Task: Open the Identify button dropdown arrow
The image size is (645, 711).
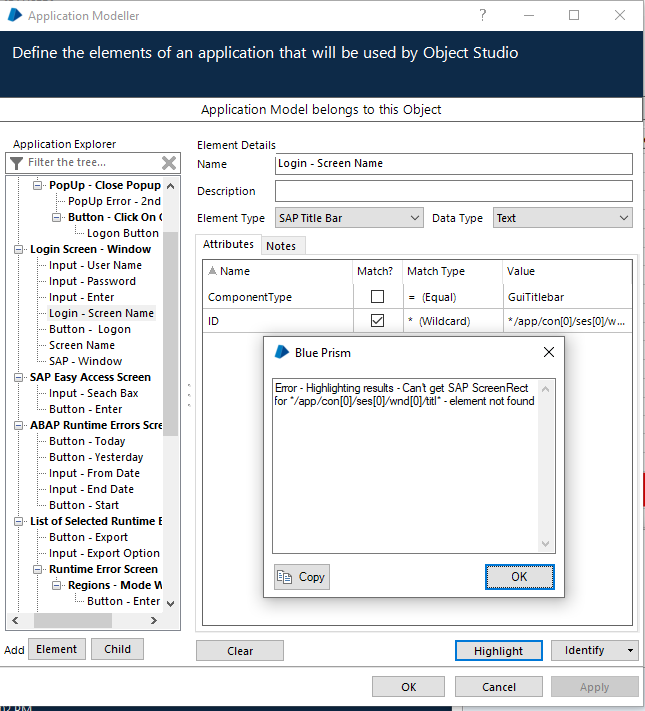Action: (630, 651)
